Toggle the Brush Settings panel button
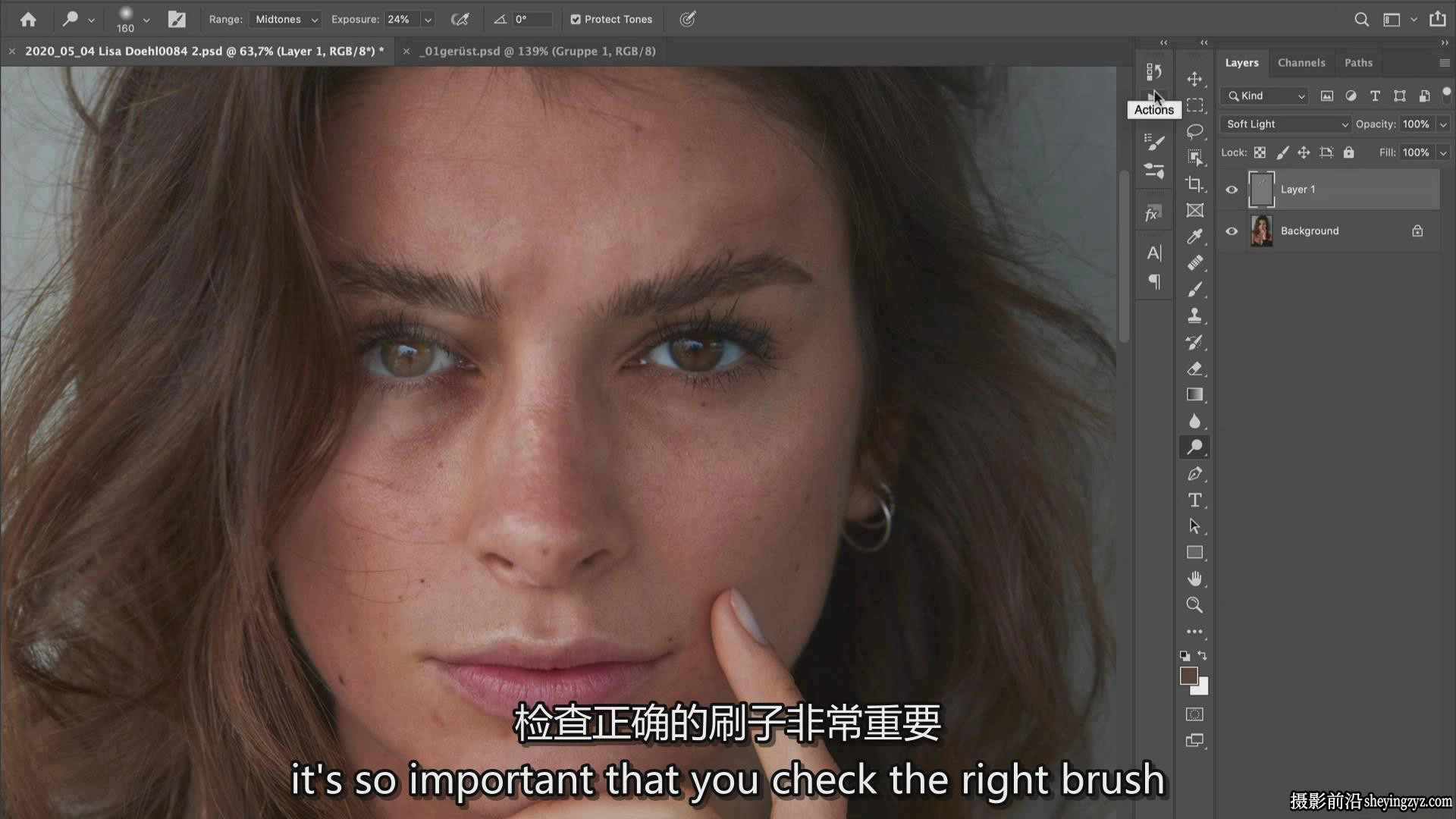 click(177, 20)
